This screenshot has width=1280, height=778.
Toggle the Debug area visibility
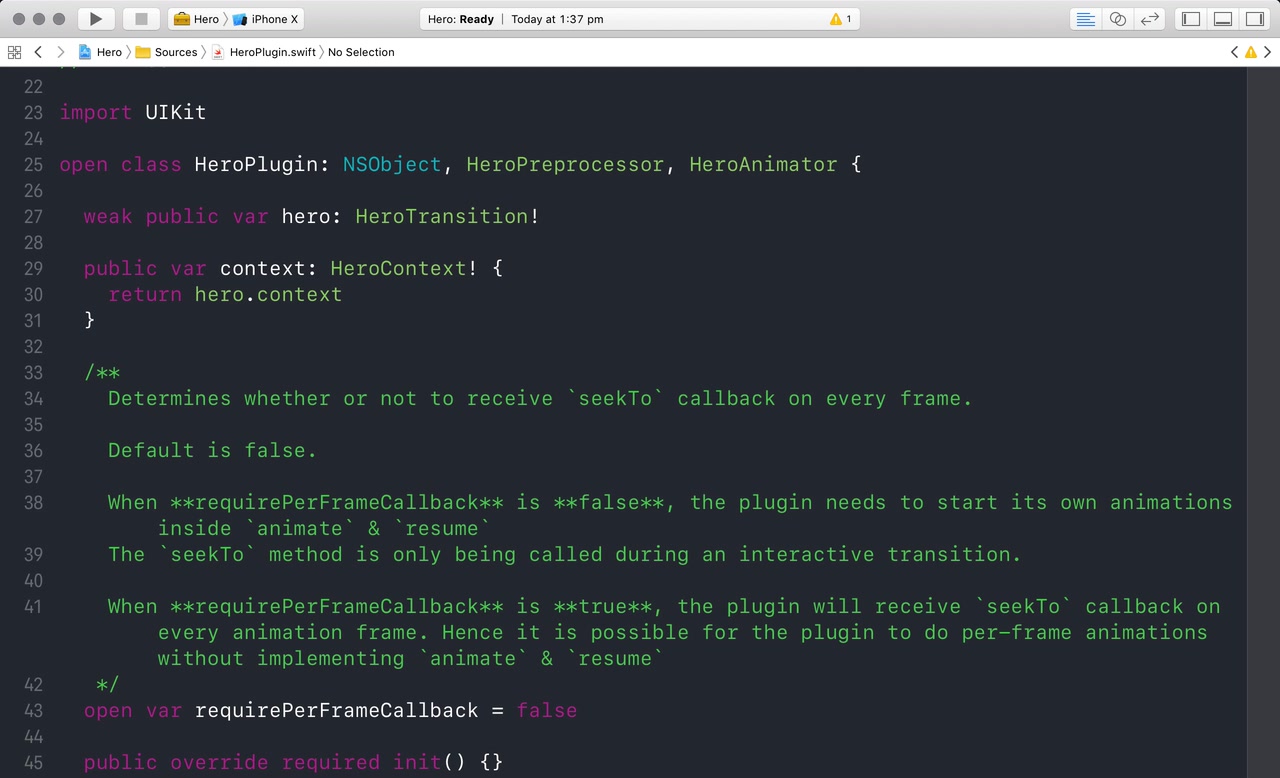(1222, 18)
